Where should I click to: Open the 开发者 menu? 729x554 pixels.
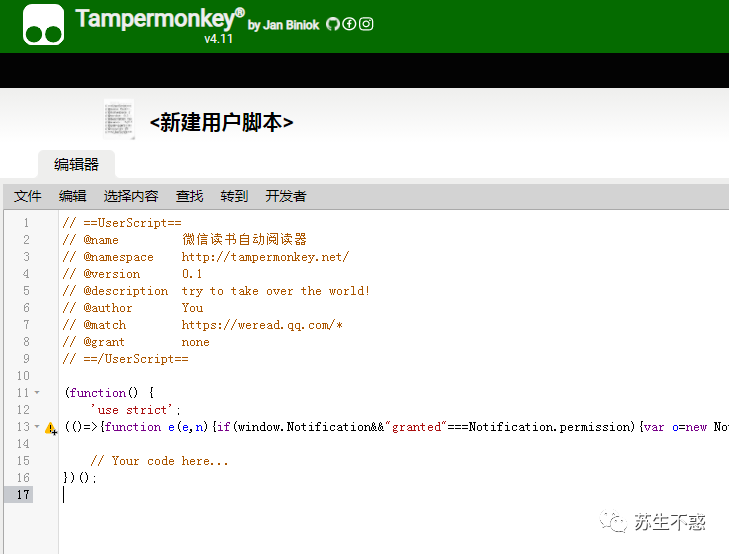[286, 196]
